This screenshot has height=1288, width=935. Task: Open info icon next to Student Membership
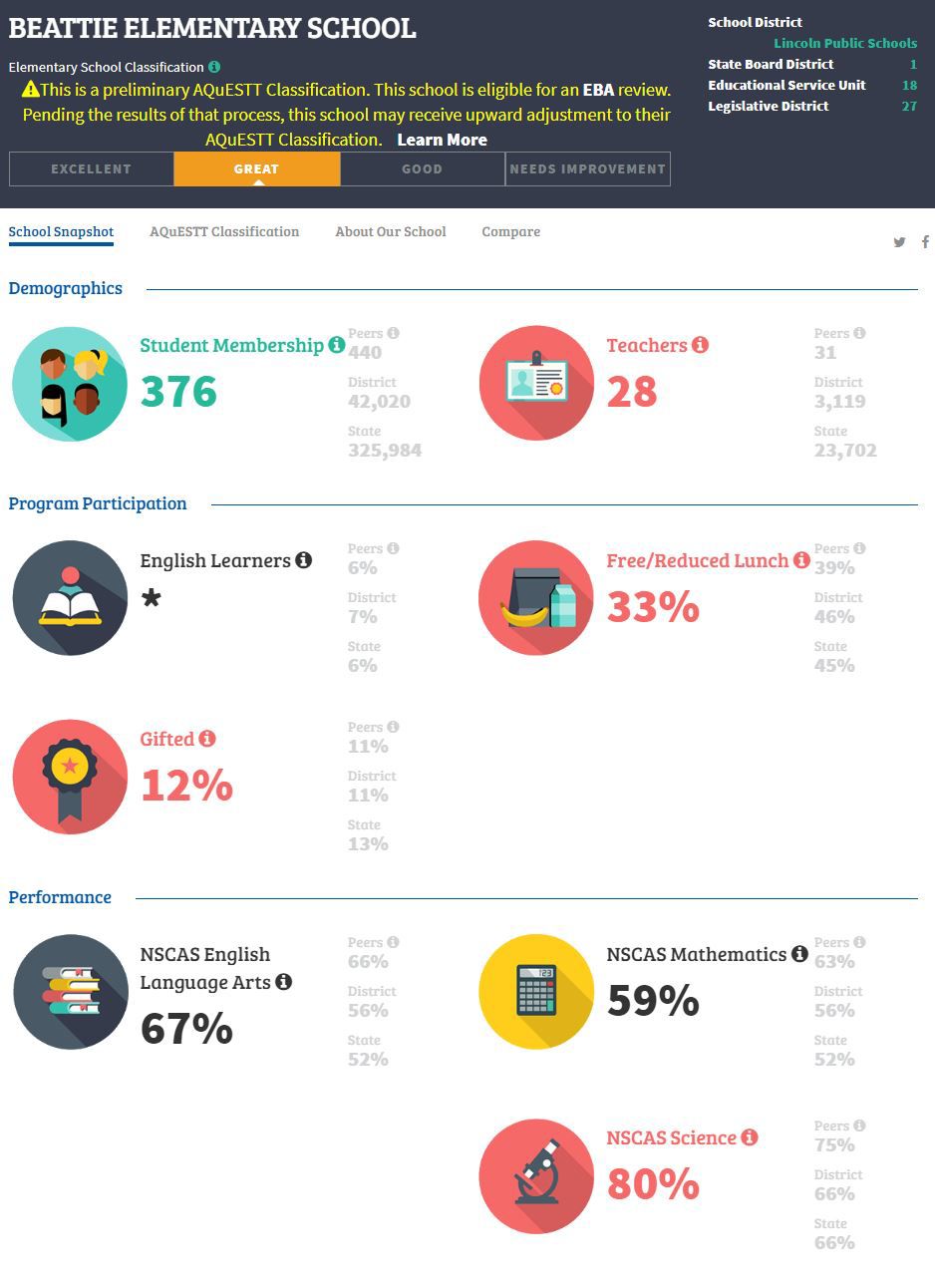[x=337, y=345]
